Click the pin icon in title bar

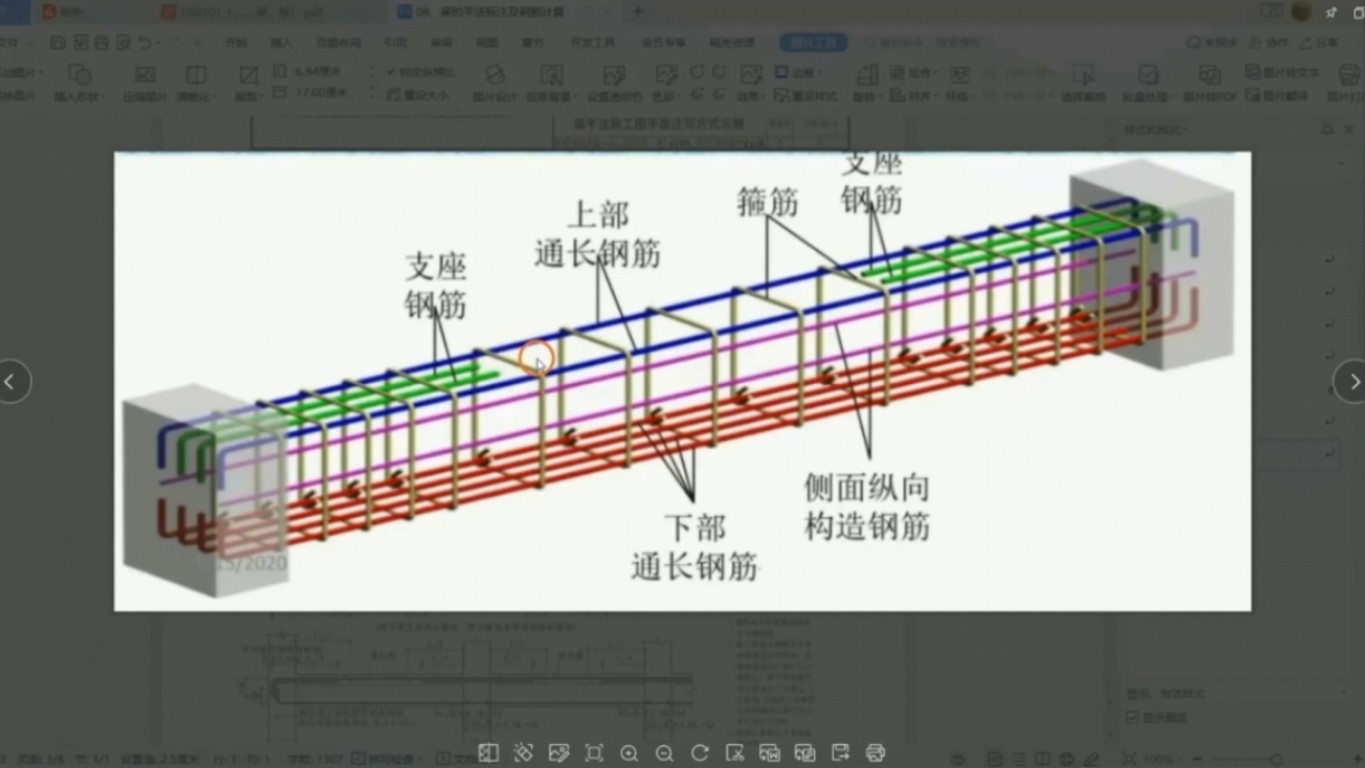[x=1330, y=12]
